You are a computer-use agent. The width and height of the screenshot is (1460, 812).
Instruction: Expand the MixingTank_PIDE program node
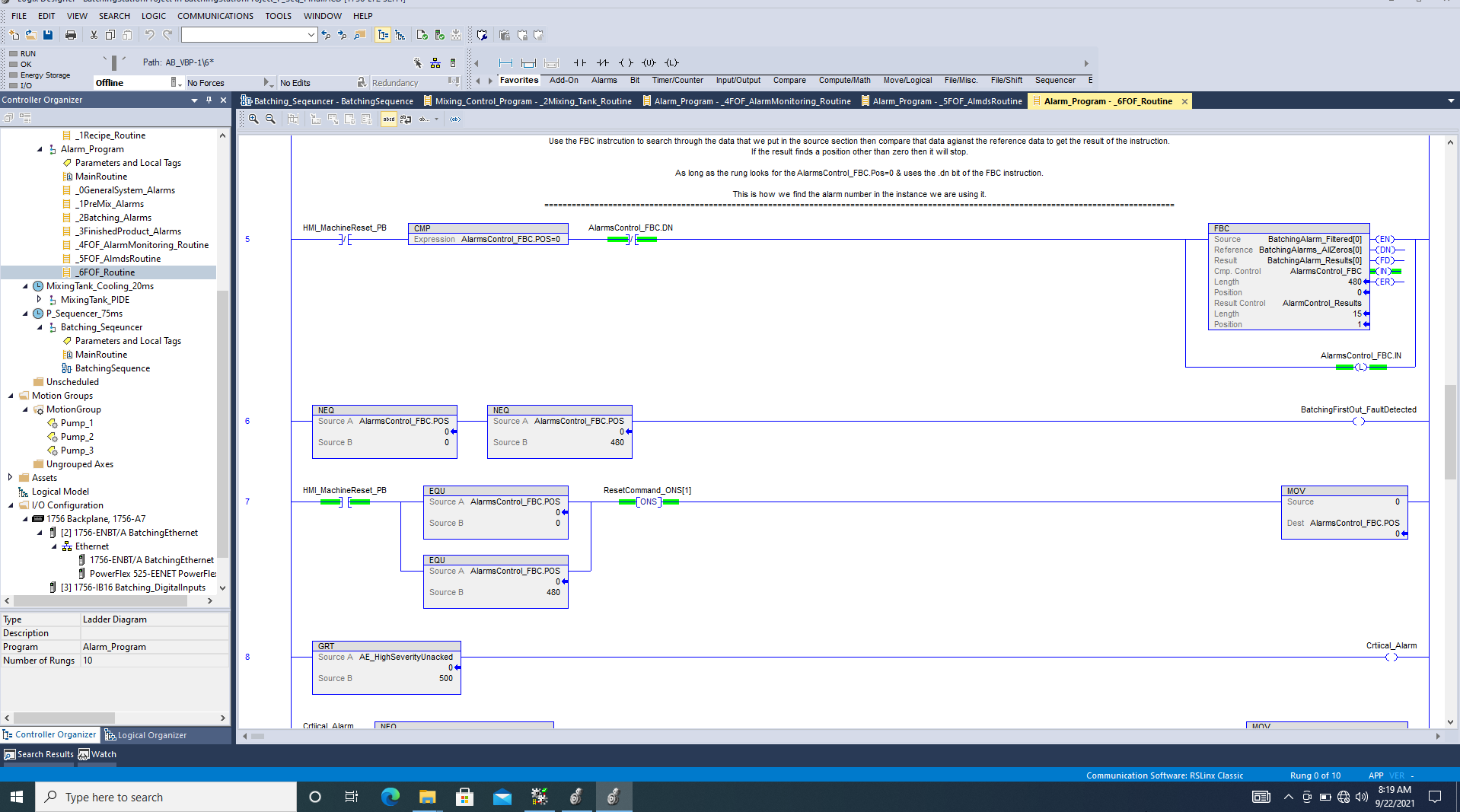40,300
